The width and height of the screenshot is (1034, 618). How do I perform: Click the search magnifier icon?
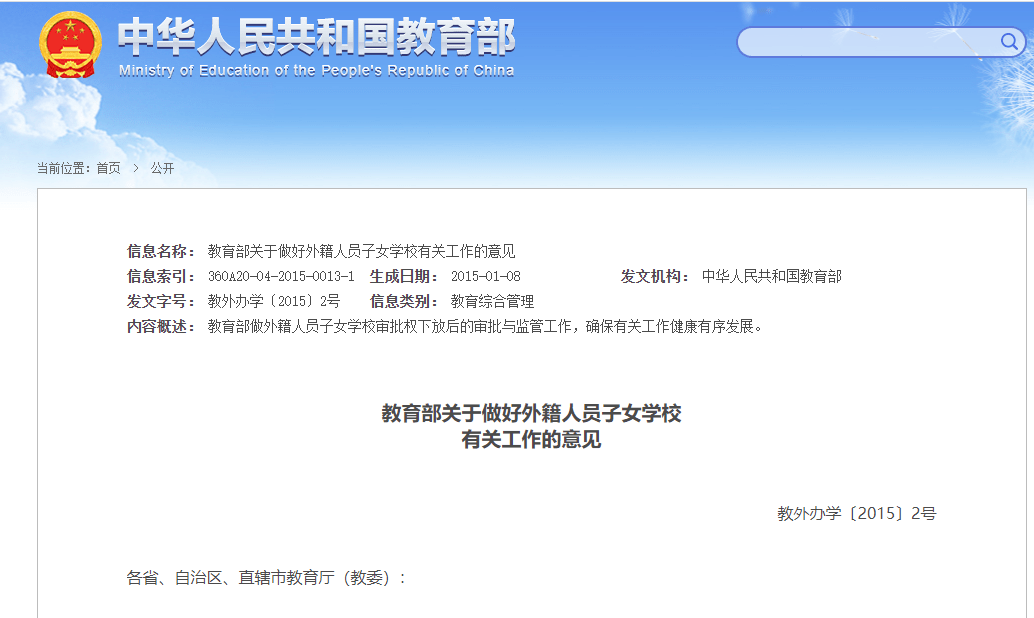pos(1009,43)
